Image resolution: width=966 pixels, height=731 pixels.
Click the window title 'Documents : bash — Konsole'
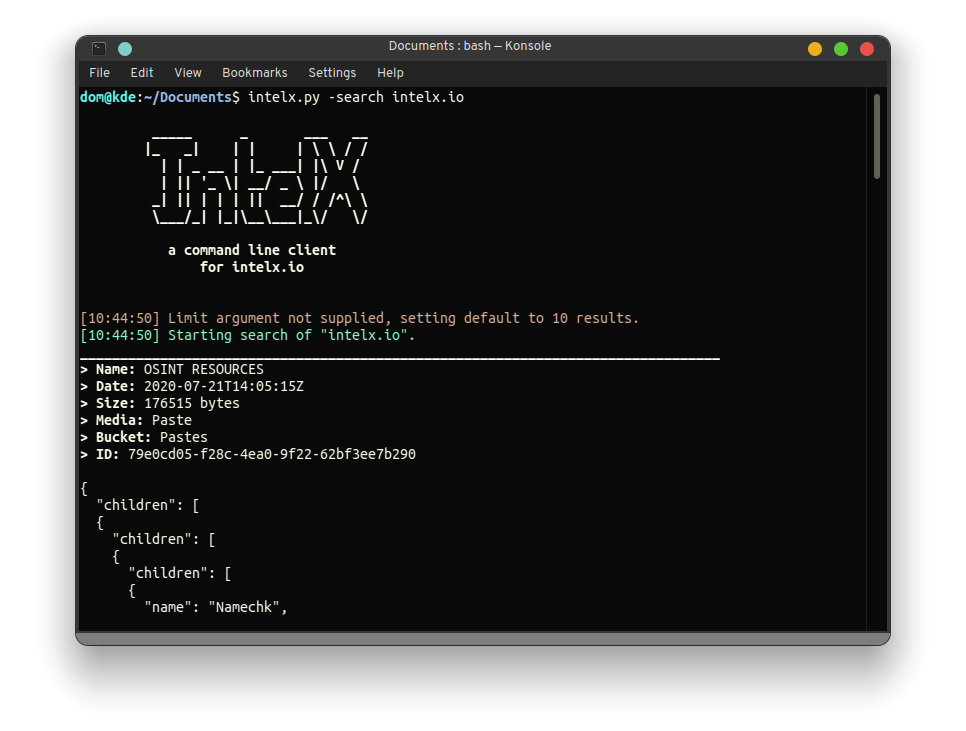click(470, 46)
